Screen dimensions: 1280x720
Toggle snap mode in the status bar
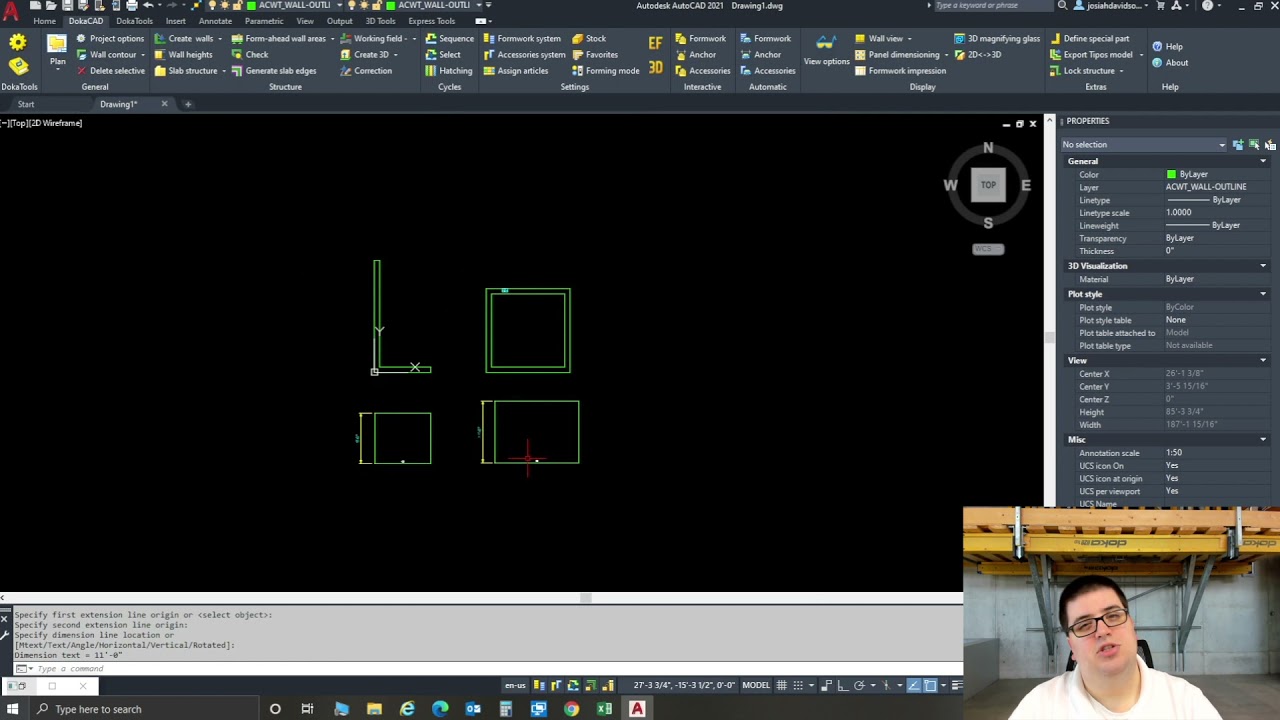pyautogui.click(x=800, y=685)
